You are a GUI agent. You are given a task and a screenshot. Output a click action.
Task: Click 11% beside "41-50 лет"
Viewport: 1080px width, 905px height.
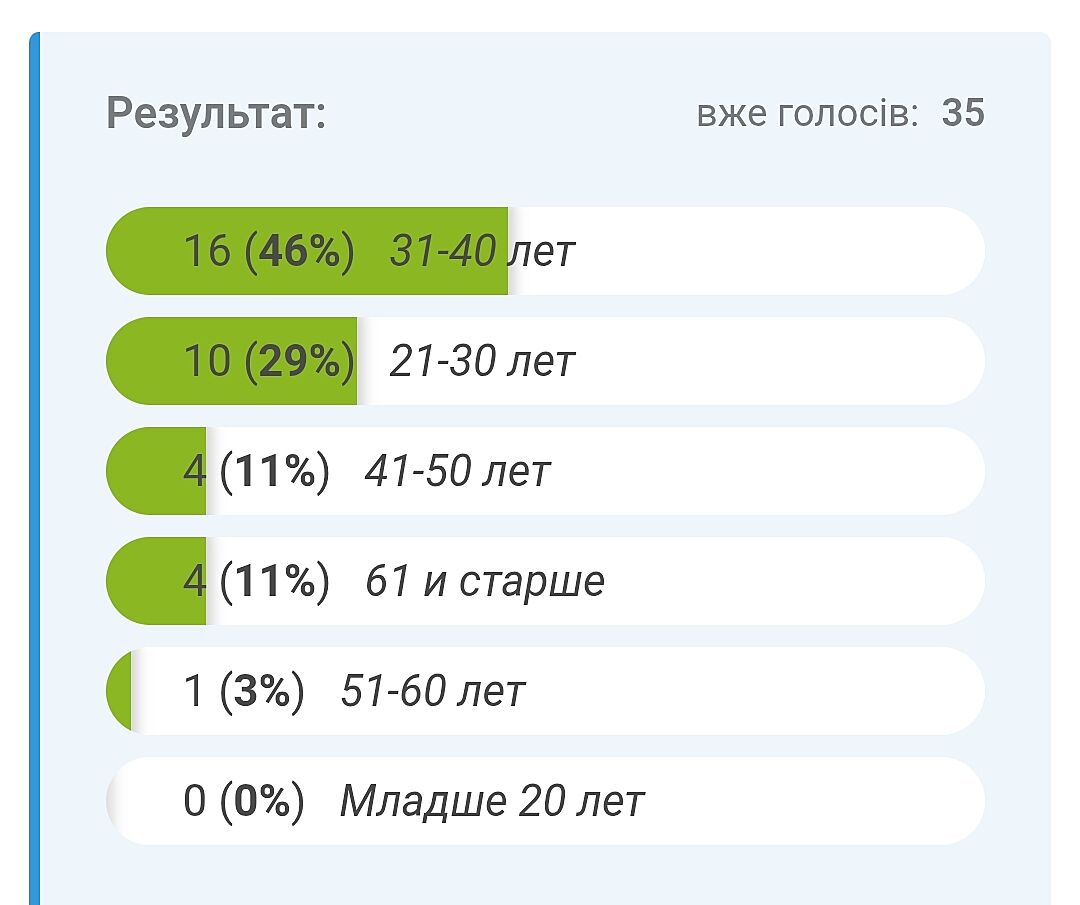point(275,471)
